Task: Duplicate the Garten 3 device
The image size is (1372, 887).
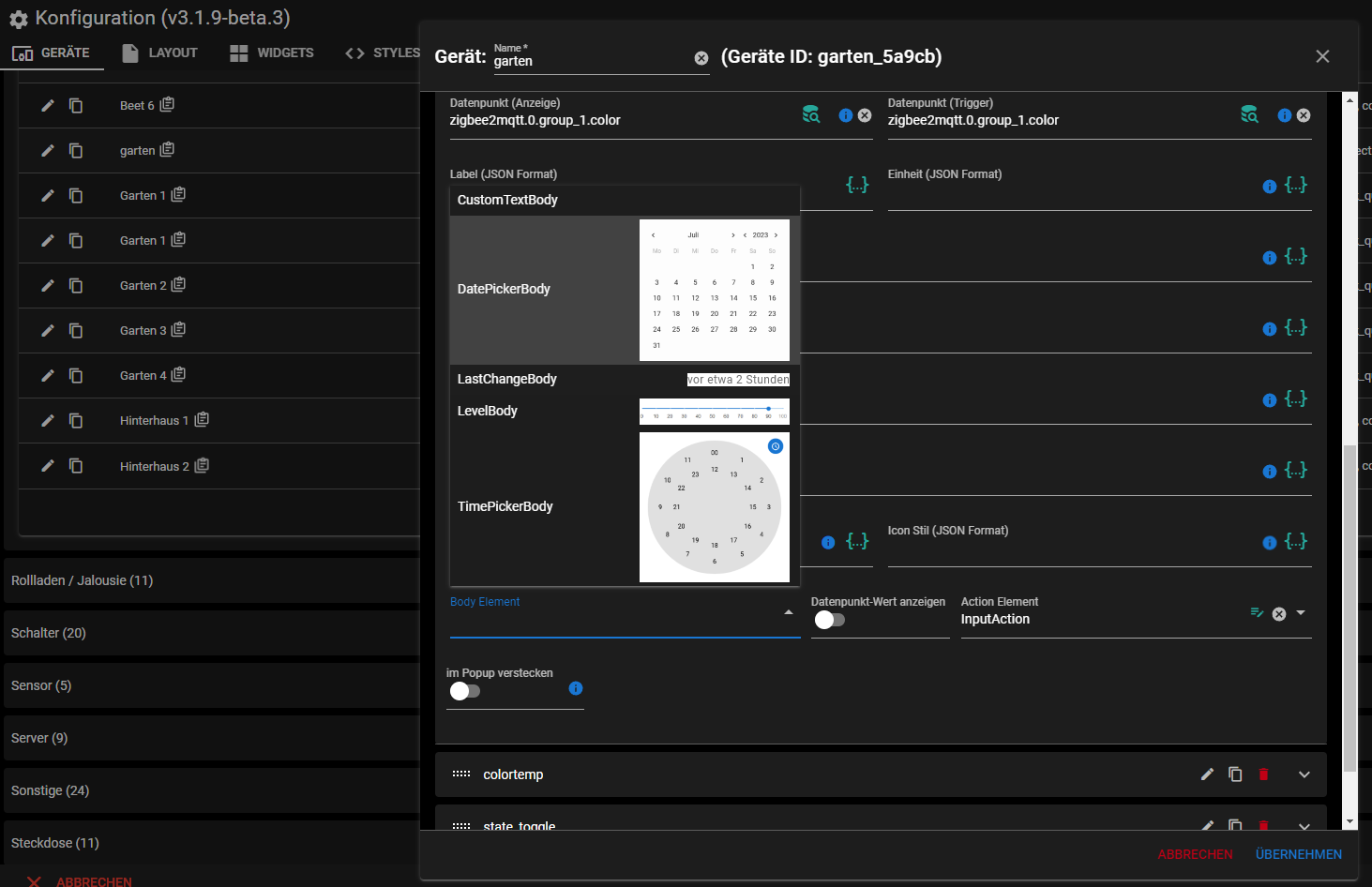Action: (76, 331)
